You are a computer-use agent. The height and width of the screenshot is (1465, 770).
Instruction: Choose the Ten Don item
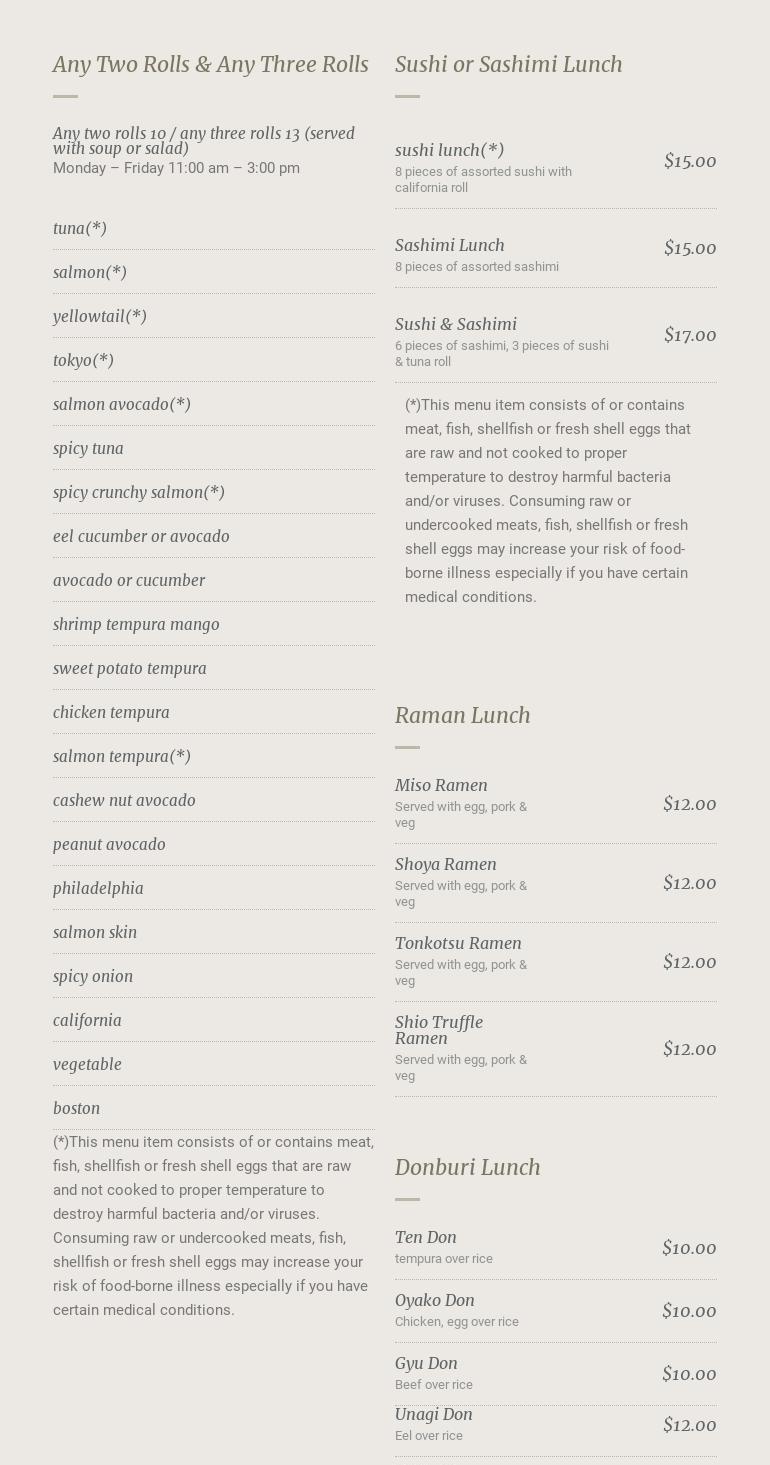[x=426, y=1238]
